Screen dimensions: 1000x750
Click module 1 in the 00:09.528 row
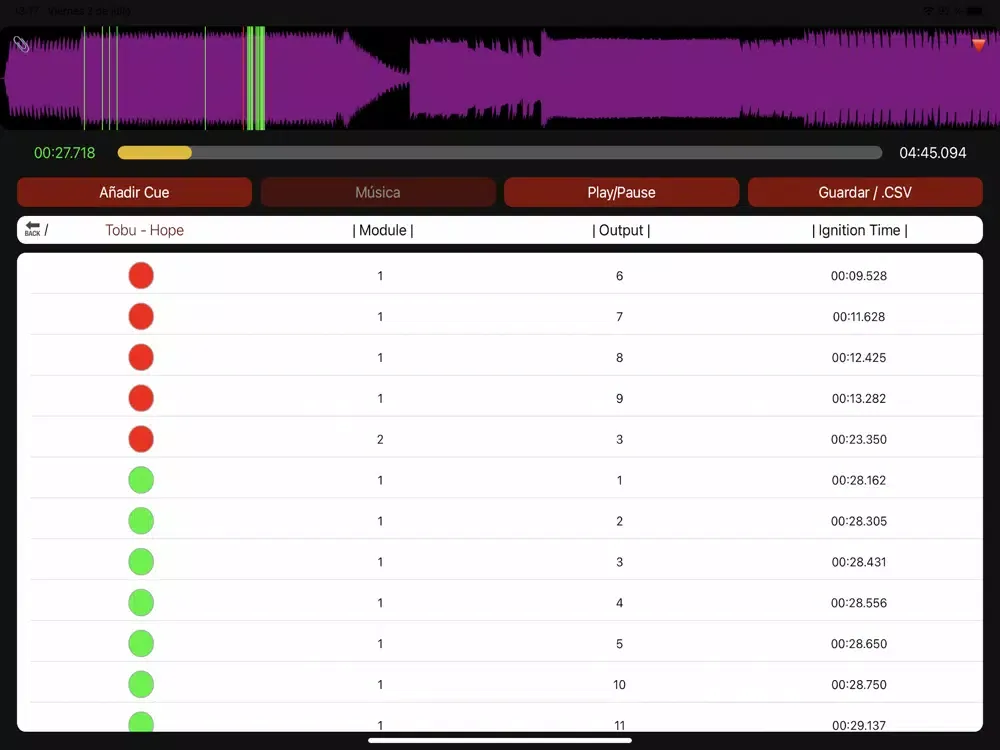[x=380, y=276]
